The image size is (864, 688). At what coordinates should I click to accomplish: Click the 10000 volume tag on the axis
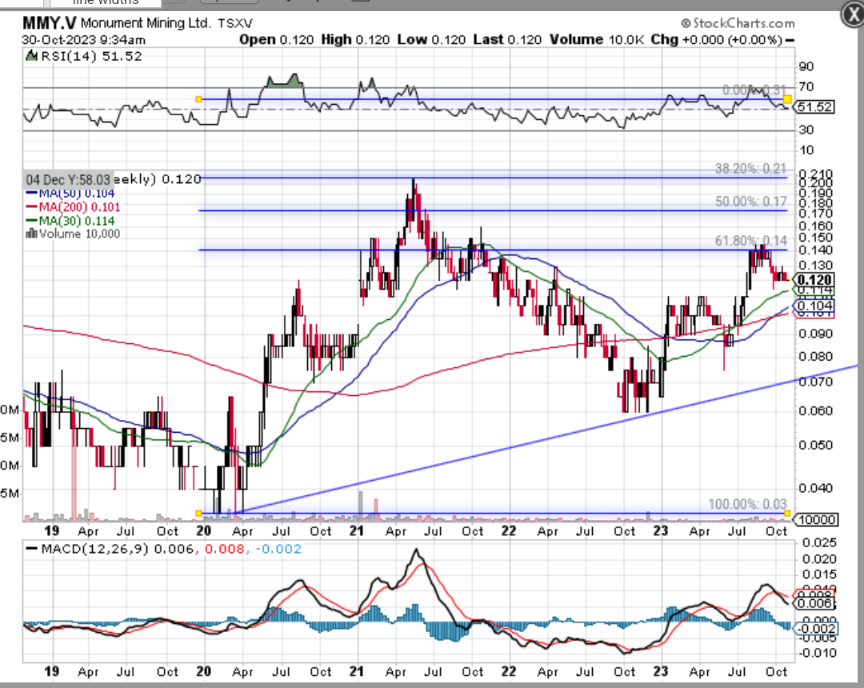(x=816, y=520)
